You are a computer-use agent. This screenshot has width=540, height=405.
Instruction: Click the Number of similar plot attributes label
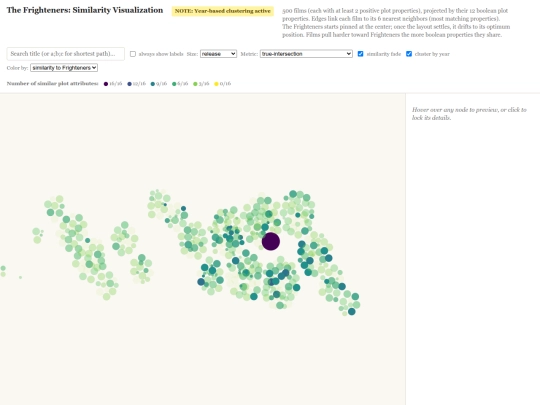click(52, 84)
